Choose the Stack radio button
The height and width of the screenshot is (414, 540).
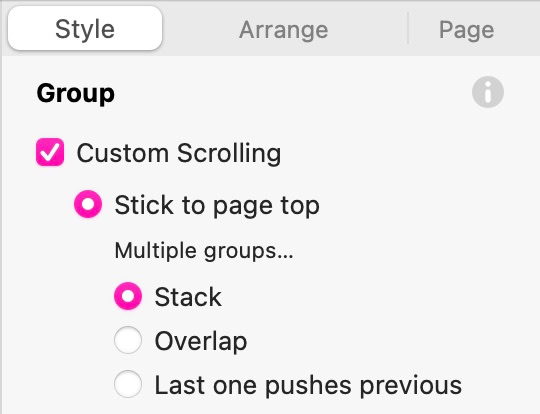(x=128, y=296)
